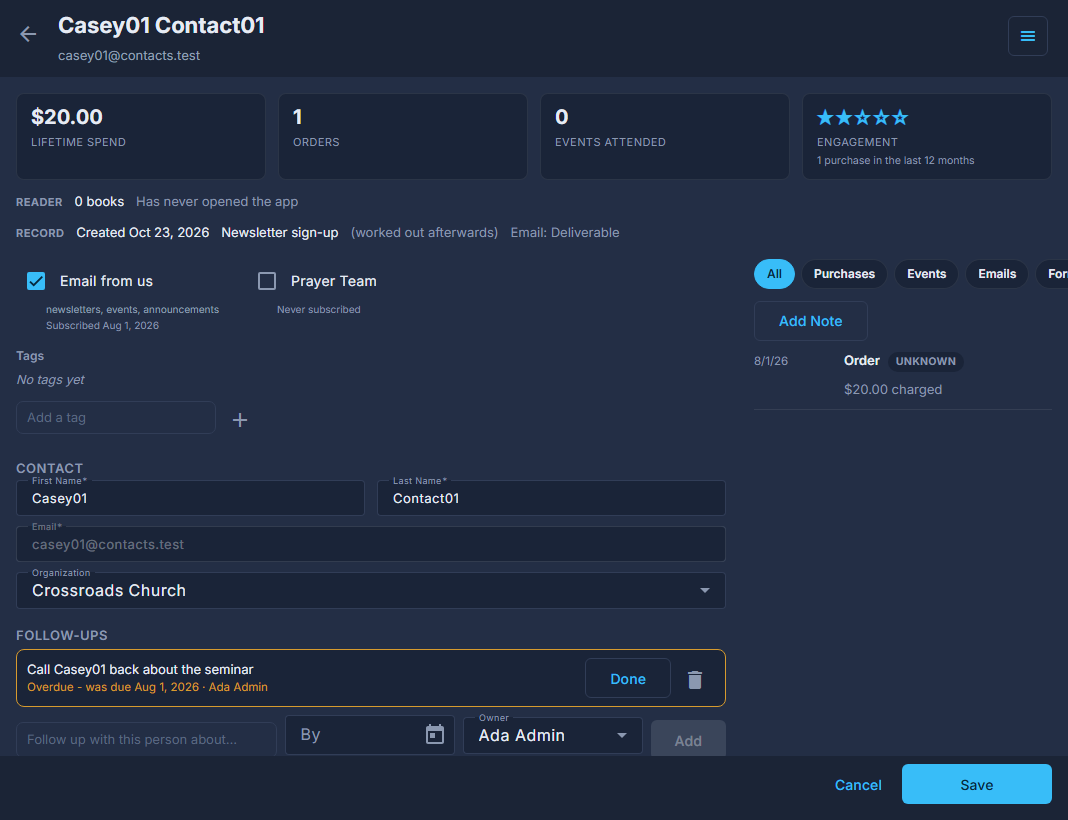The image size is (1068, 820).
Task: Click the Orders stat card
Action: (x=403, y=136)
